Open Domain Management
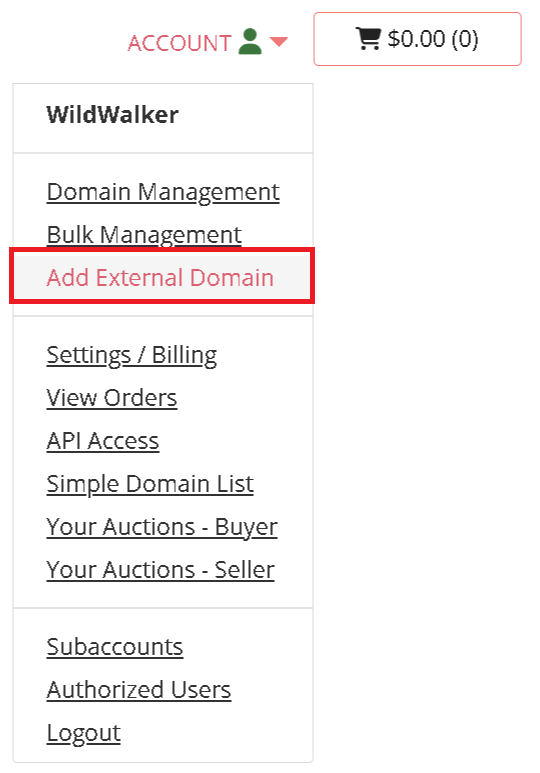The width and height of the screenshot is (540, 773). click(x=163, y=192)
